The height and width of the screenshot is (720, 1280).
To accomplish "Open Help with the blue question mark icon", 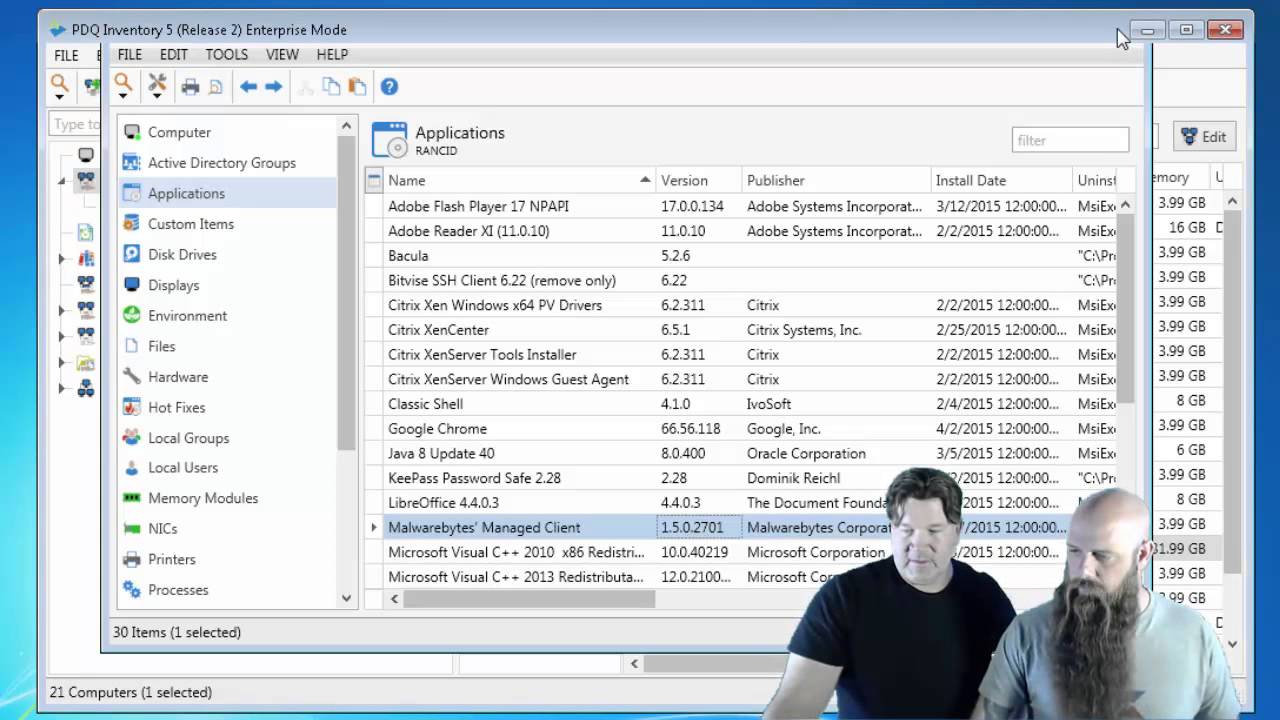I will [x=389, y=87].
